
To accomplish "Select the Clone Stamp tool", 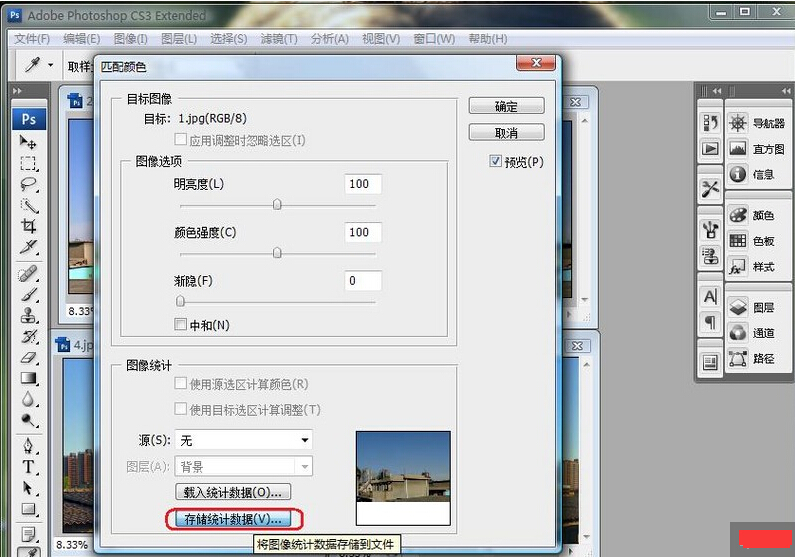I will coord(28,316).
